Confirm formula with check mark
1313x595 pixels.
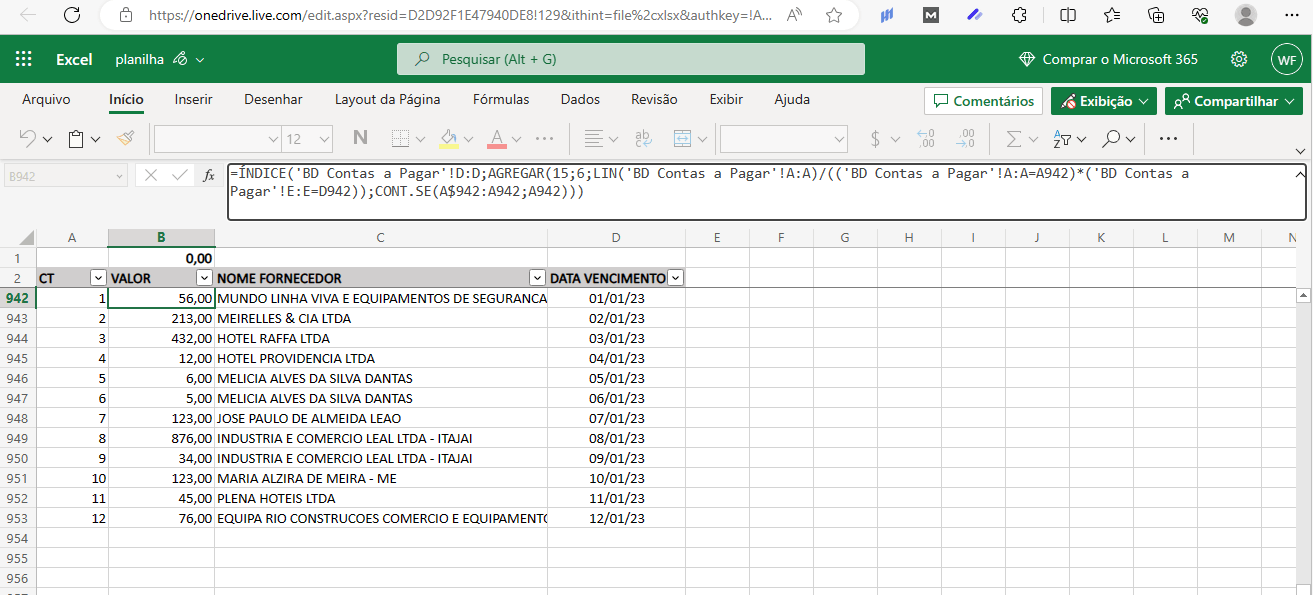[180, 175]
